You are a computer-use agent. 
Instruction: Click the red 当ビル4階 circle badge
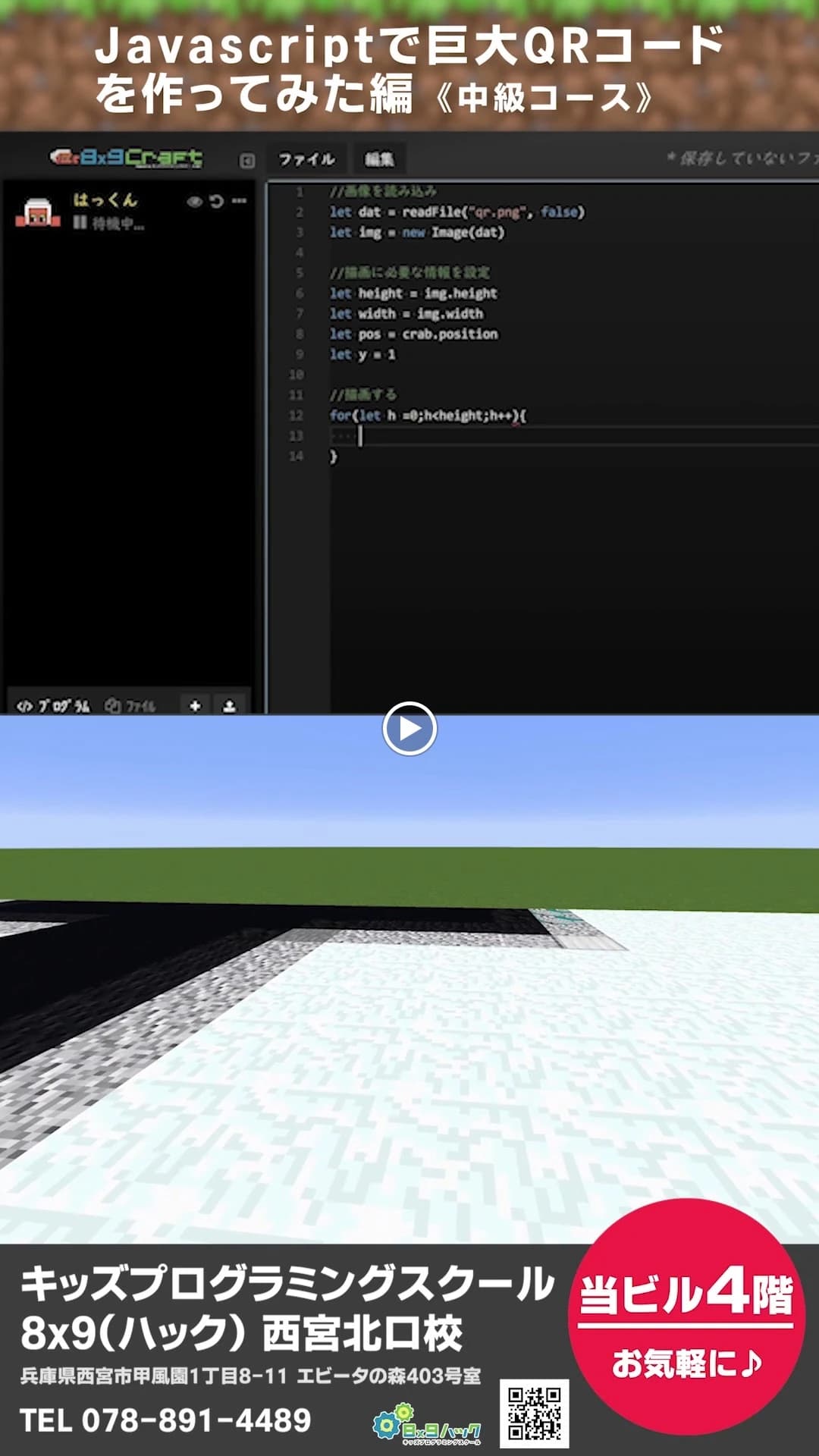click(x=686, y=1316)
